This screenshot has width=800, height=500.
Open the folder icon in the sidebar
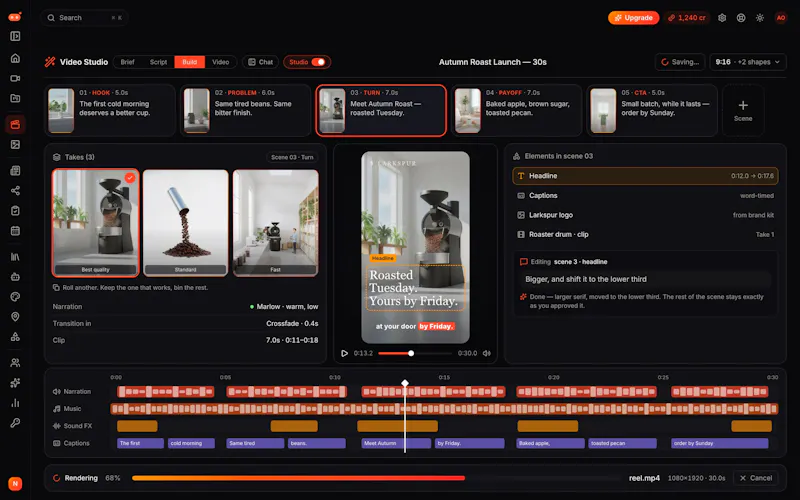point(15,98)
